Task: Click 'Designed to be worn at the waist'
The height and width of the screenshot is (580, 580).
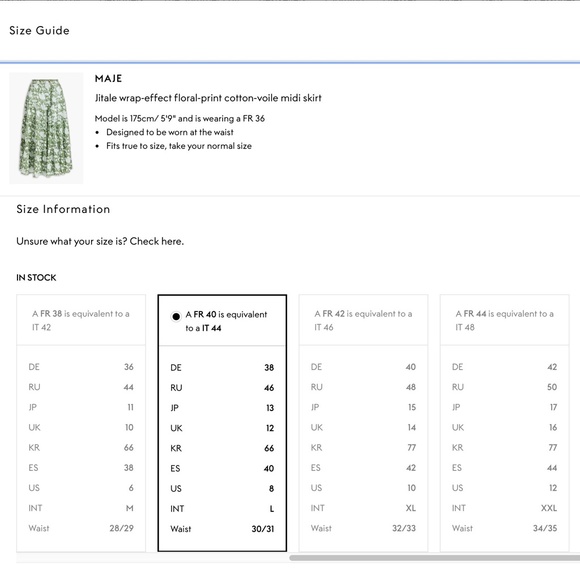Action: click(x=170, y=132)
